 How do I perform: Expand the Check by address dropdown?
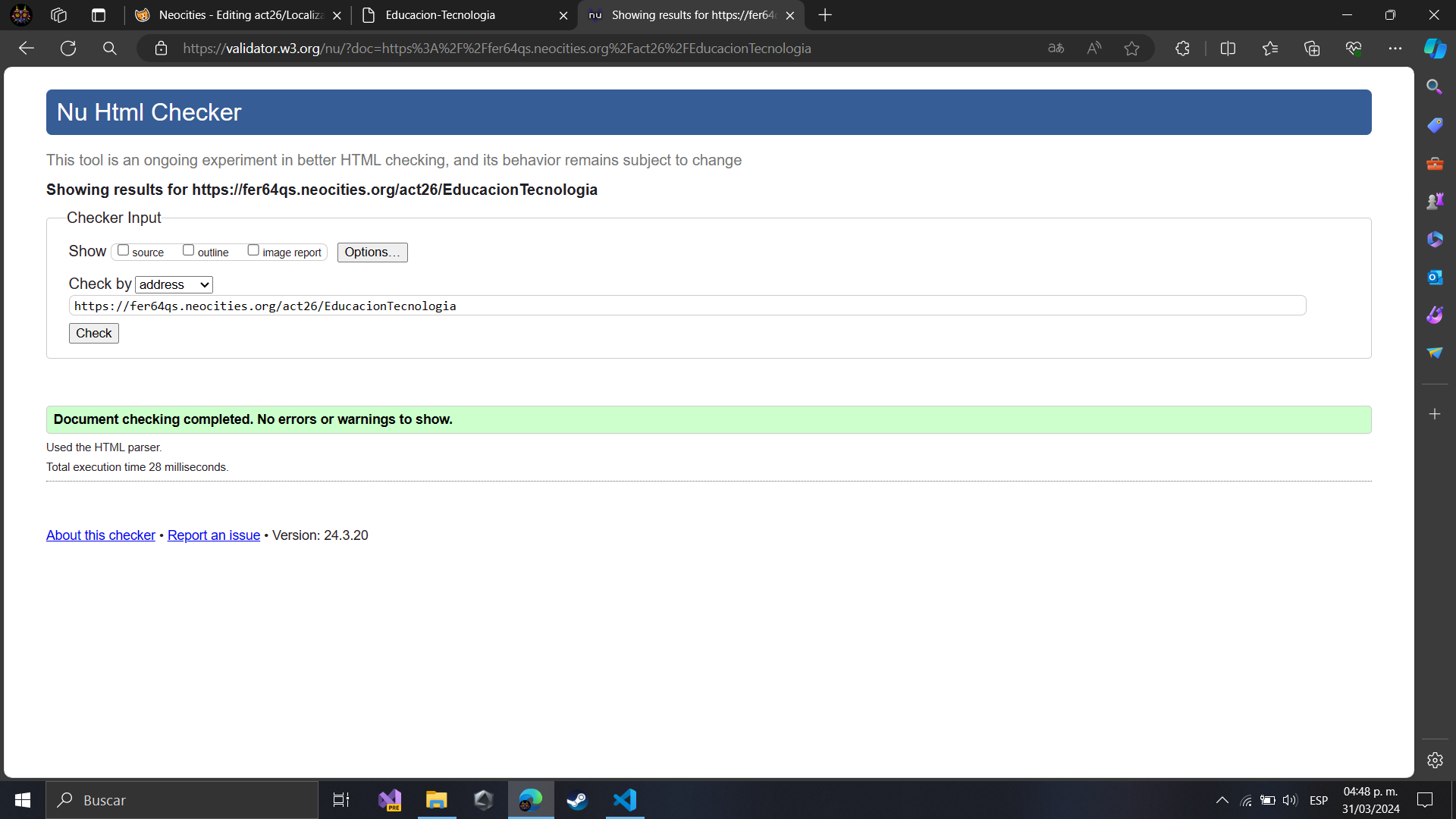[173, 284]
